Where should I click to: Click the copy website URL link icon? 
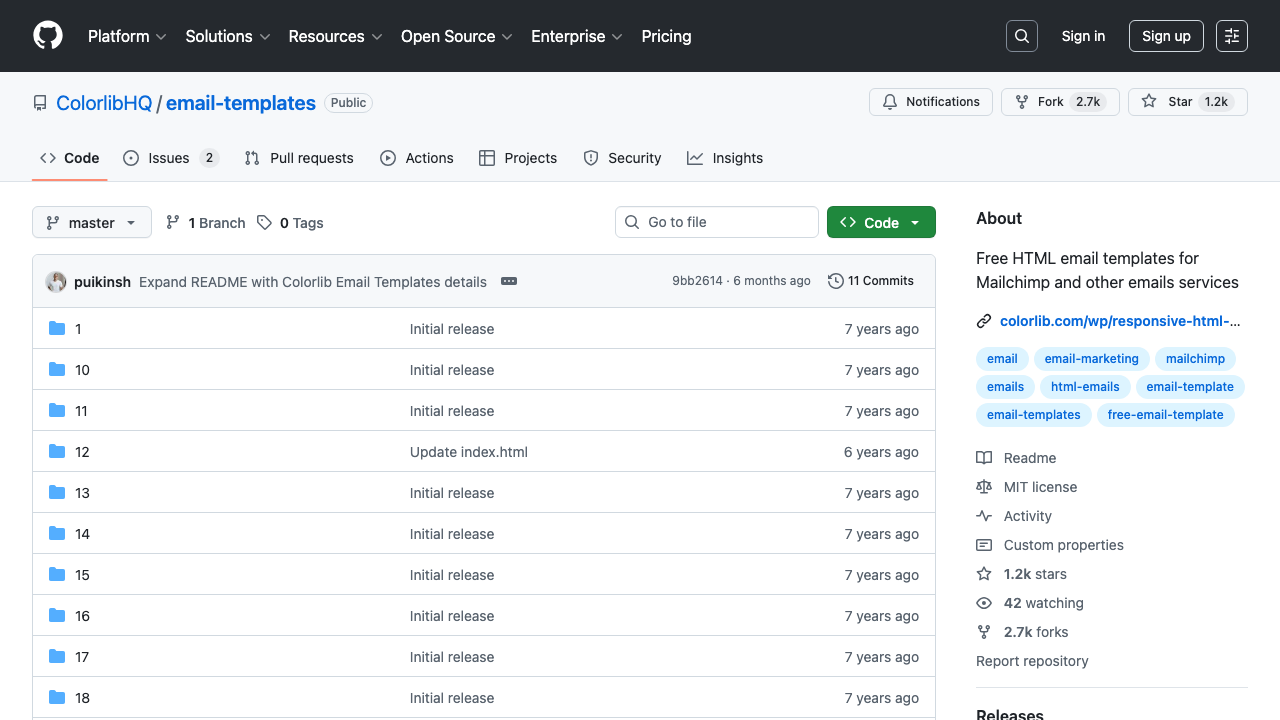point(984,321)
